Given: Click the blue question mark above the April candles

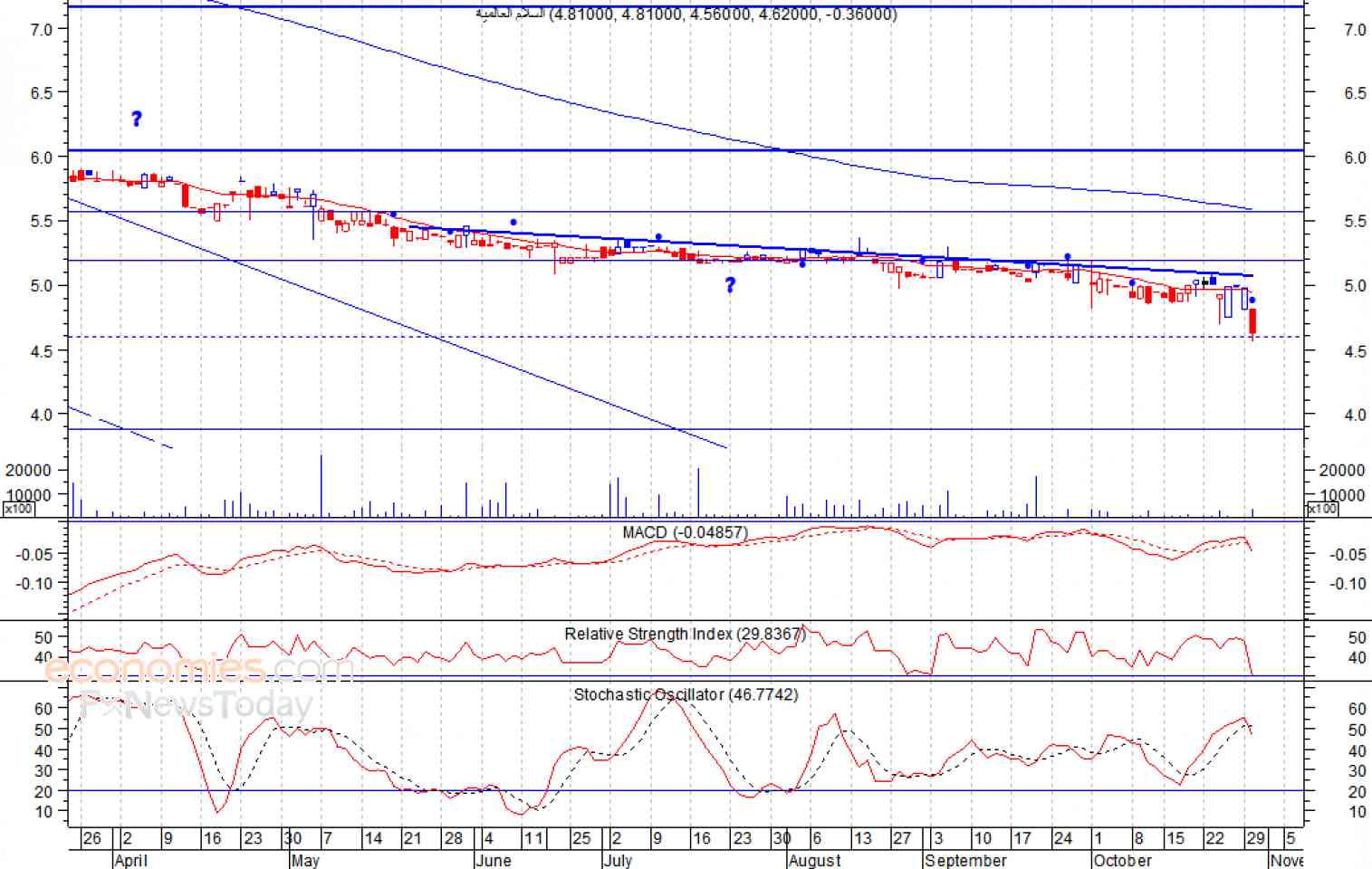Looking at the screenshot, I should pos(137,119).
